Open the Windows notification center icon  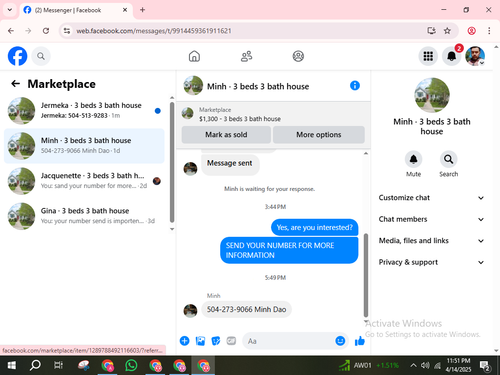pyautogui.click(x=485, y=365)
